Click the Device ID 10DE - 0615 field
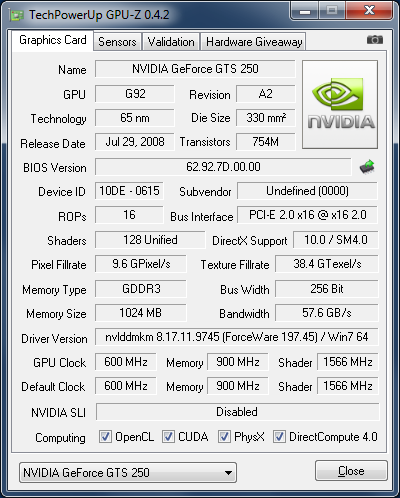The width and height of the screenshot is (400, 498). (129, 191)
